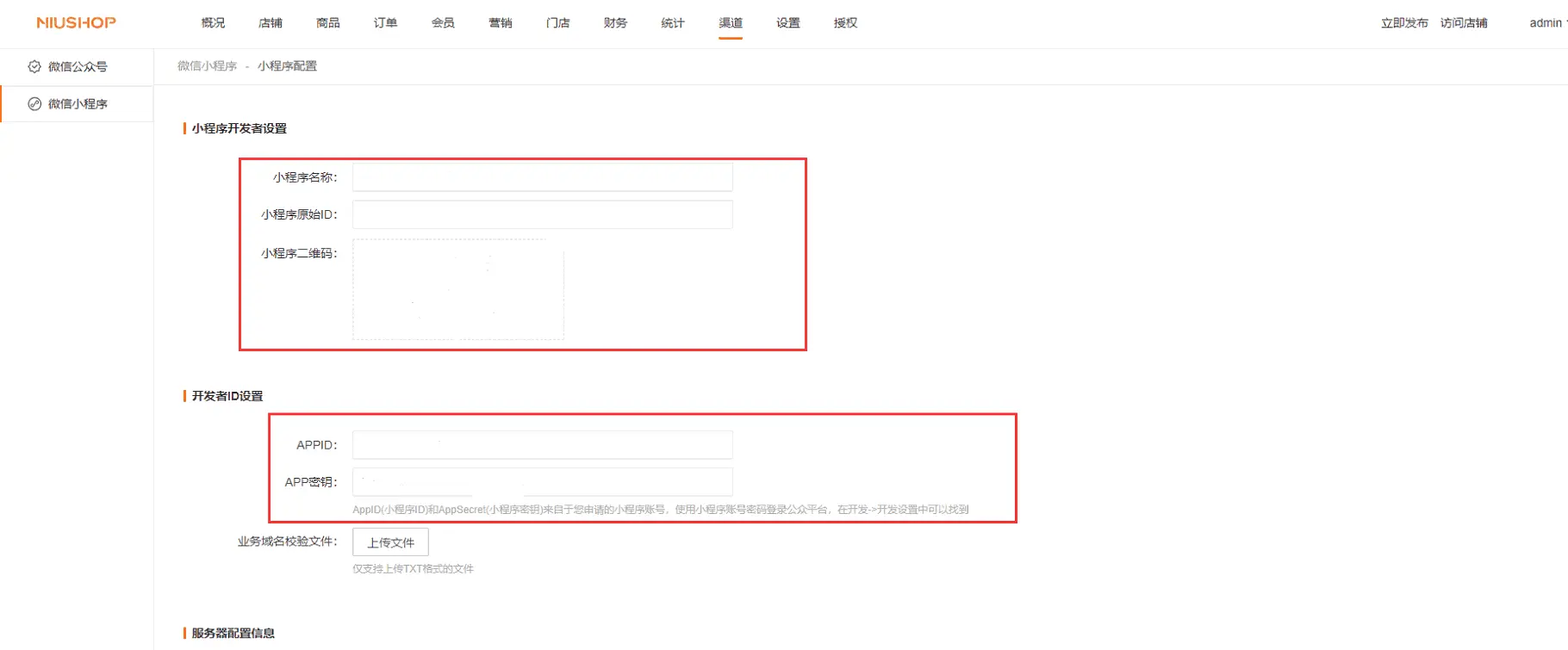Open the 概况 overview menu
The height and width of the screenshot is (650, 1568).
click(213, 23)
